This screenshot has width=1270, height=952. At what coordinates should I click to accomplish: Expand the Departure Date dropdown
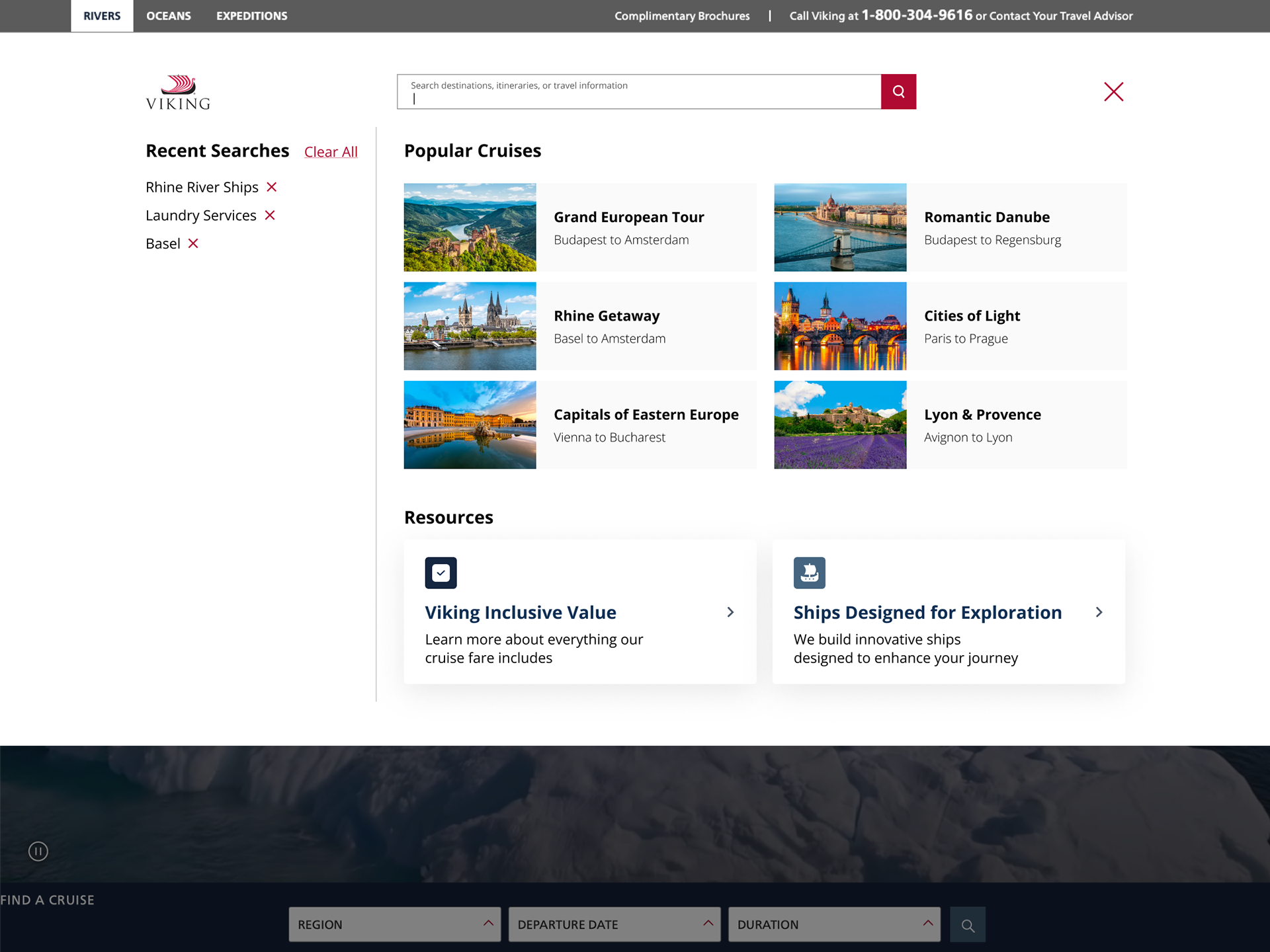614,924
